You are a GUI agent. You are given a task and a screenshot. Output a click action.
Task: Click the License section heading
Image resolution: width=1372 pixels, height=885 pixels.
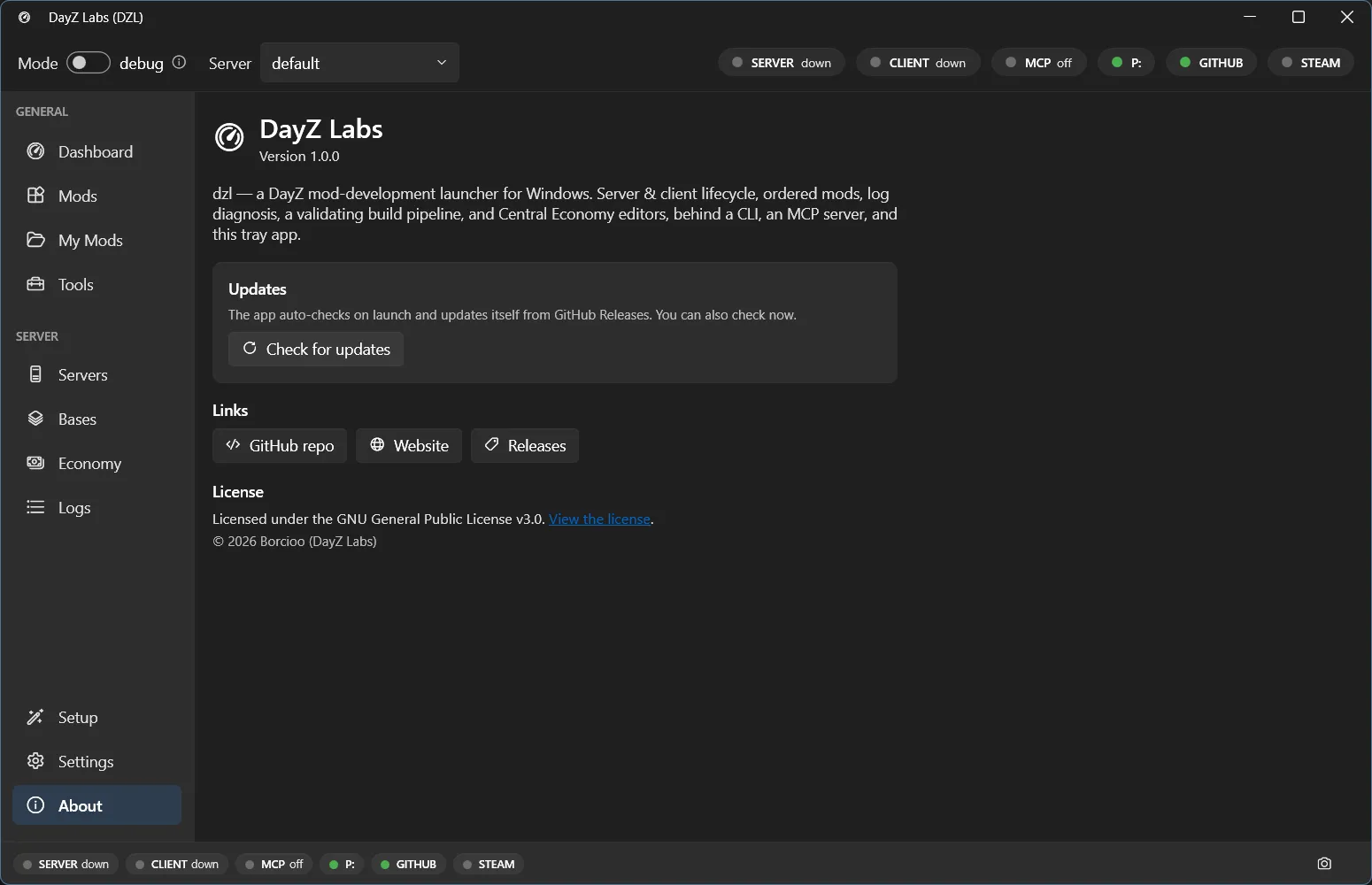pos(238,491)
